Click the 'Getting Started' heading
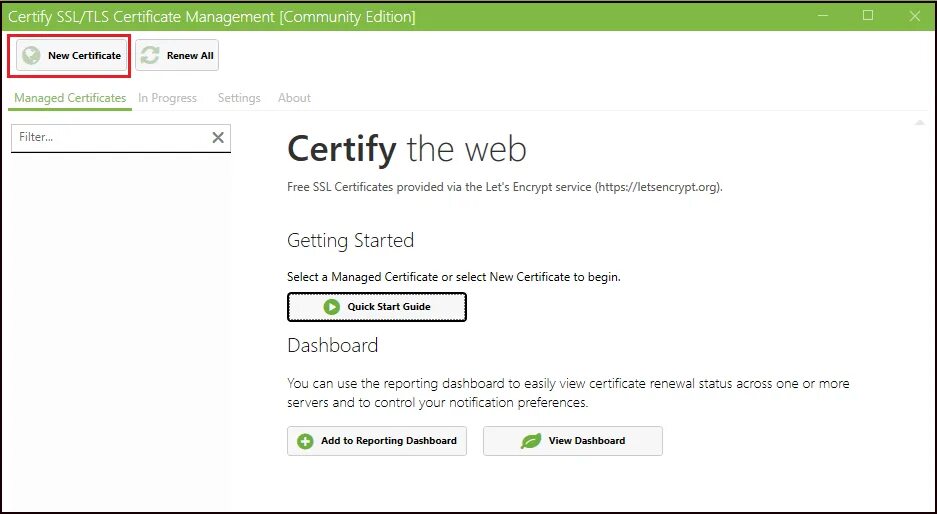937x514 pixels. click(351, 240)
